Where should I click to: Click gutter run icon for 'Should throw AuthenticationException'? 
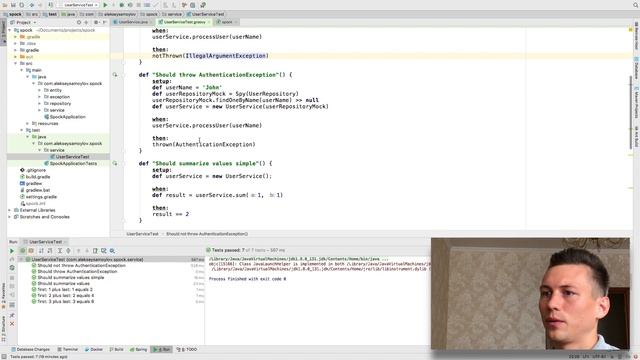(115, 75)
